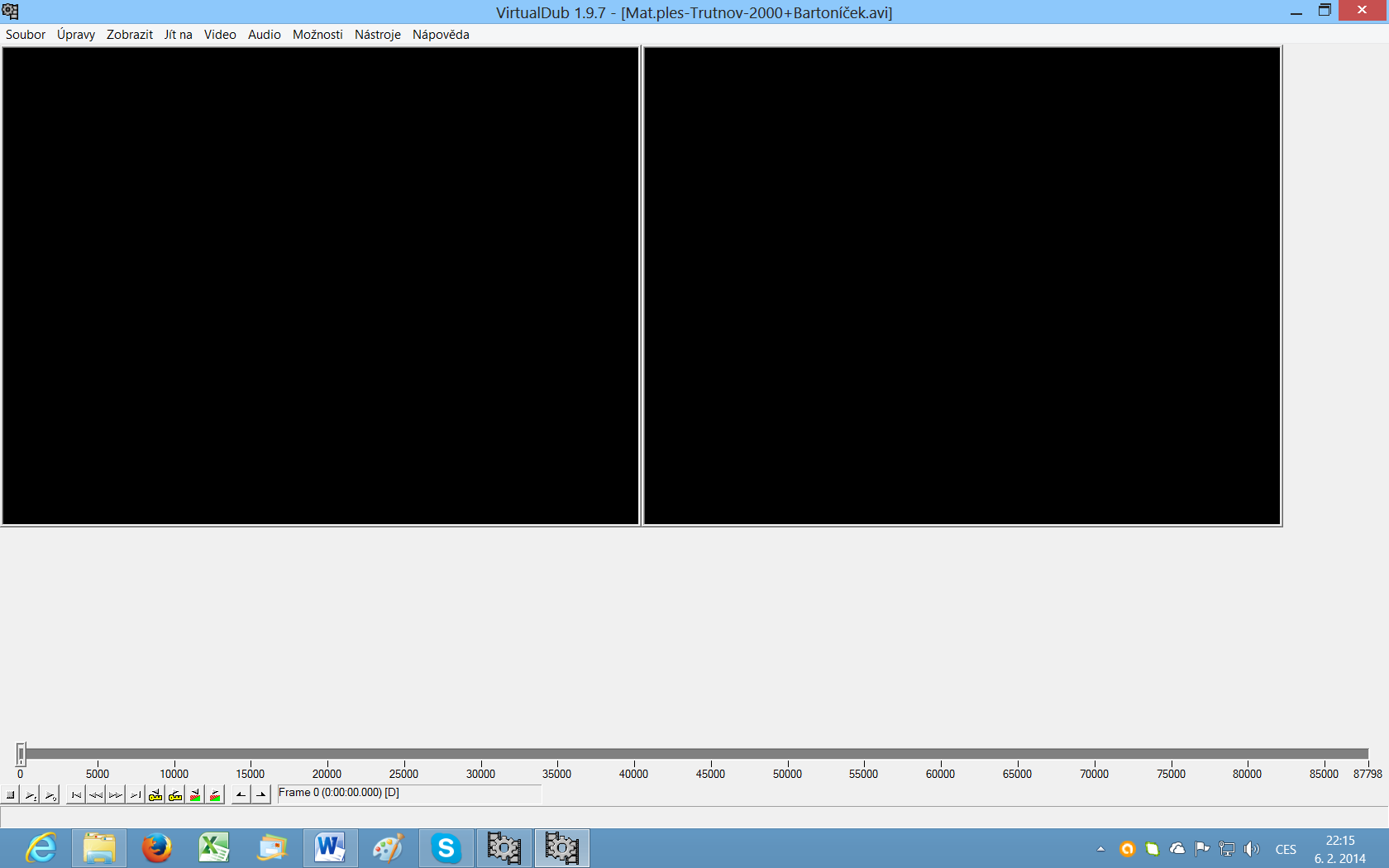Image resolution: width=1389 pixels, height=868 pixels.
Task: Click the Stop playback button
Action: 11,795
